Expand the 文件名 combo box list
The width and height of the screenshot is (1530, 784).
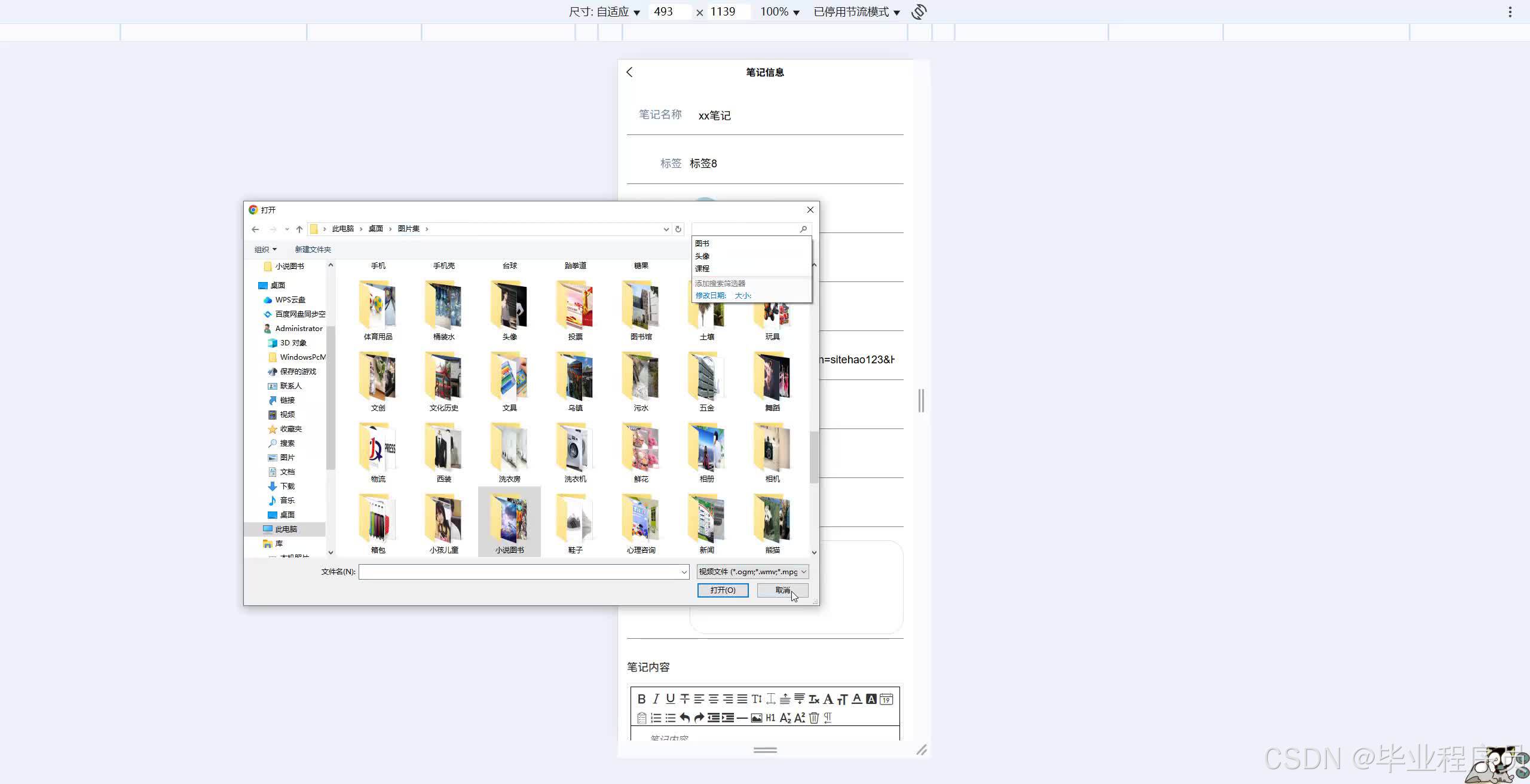[x=684, y=572]
